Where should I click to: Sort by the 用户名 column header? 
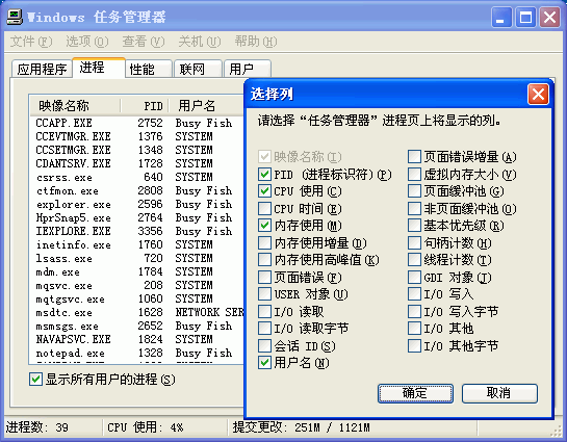pyautogui.click(x=207, y=106)
